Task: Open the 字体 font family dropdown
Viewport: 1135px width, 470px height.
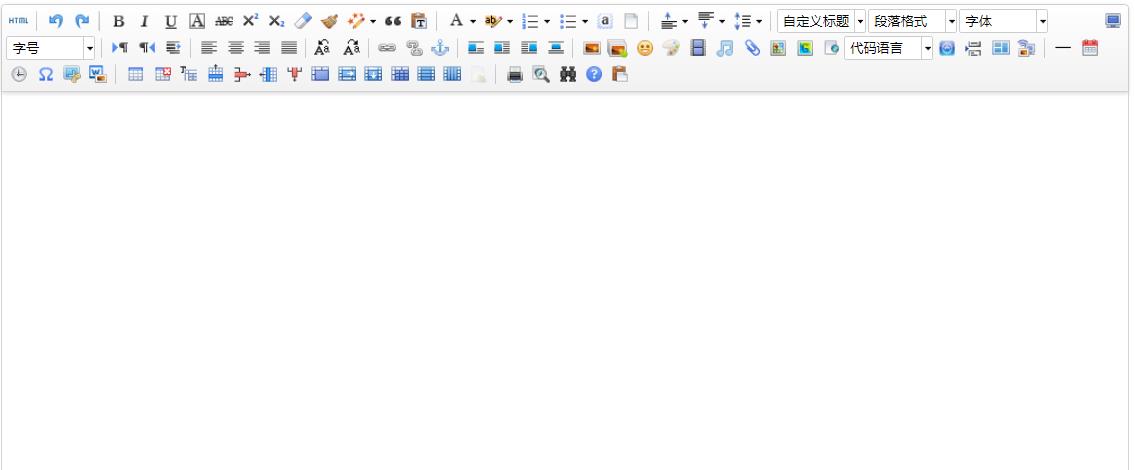Action: pyautogui.click(x=1003, y=21)
